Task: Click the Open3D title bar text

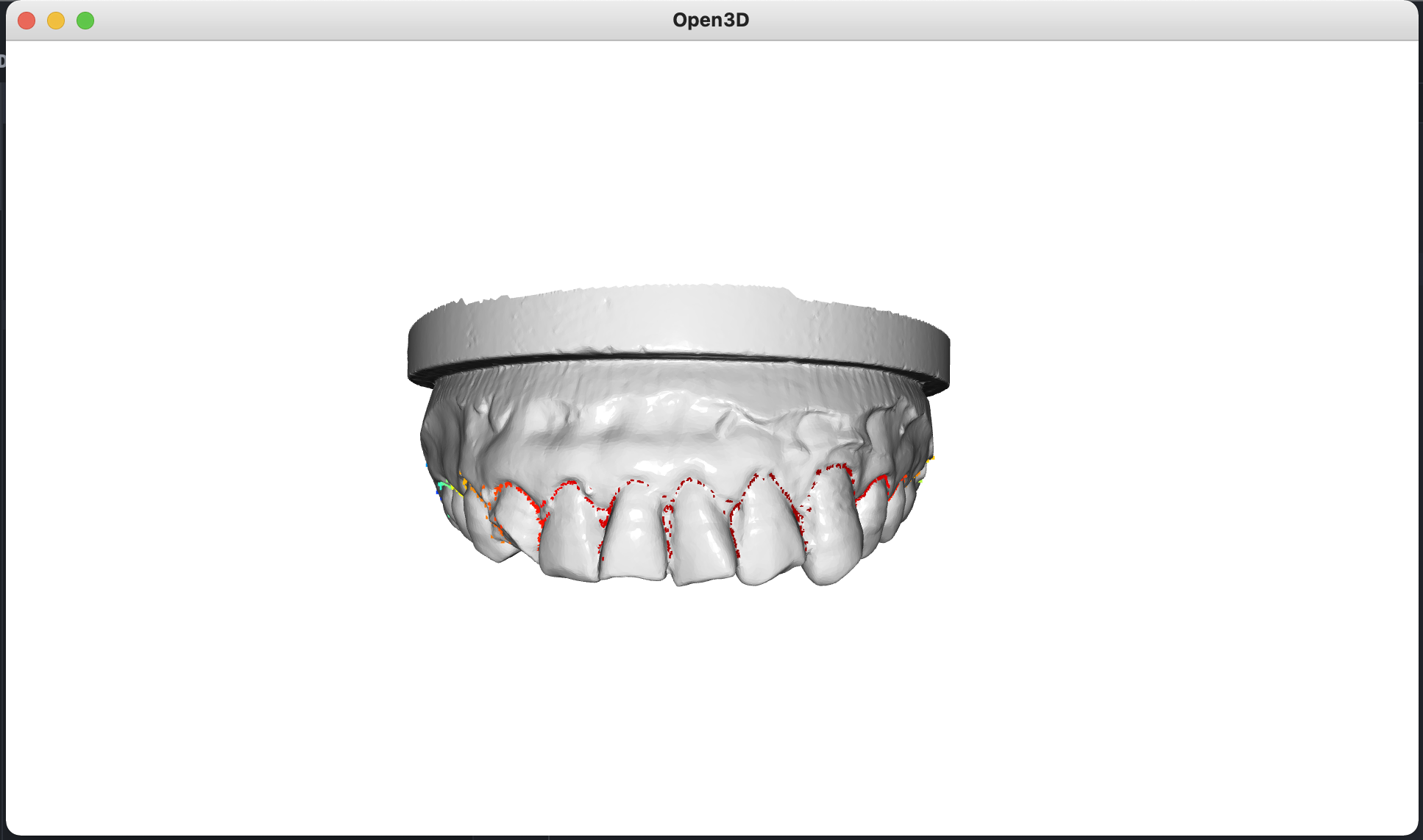Action: point(710,20)
